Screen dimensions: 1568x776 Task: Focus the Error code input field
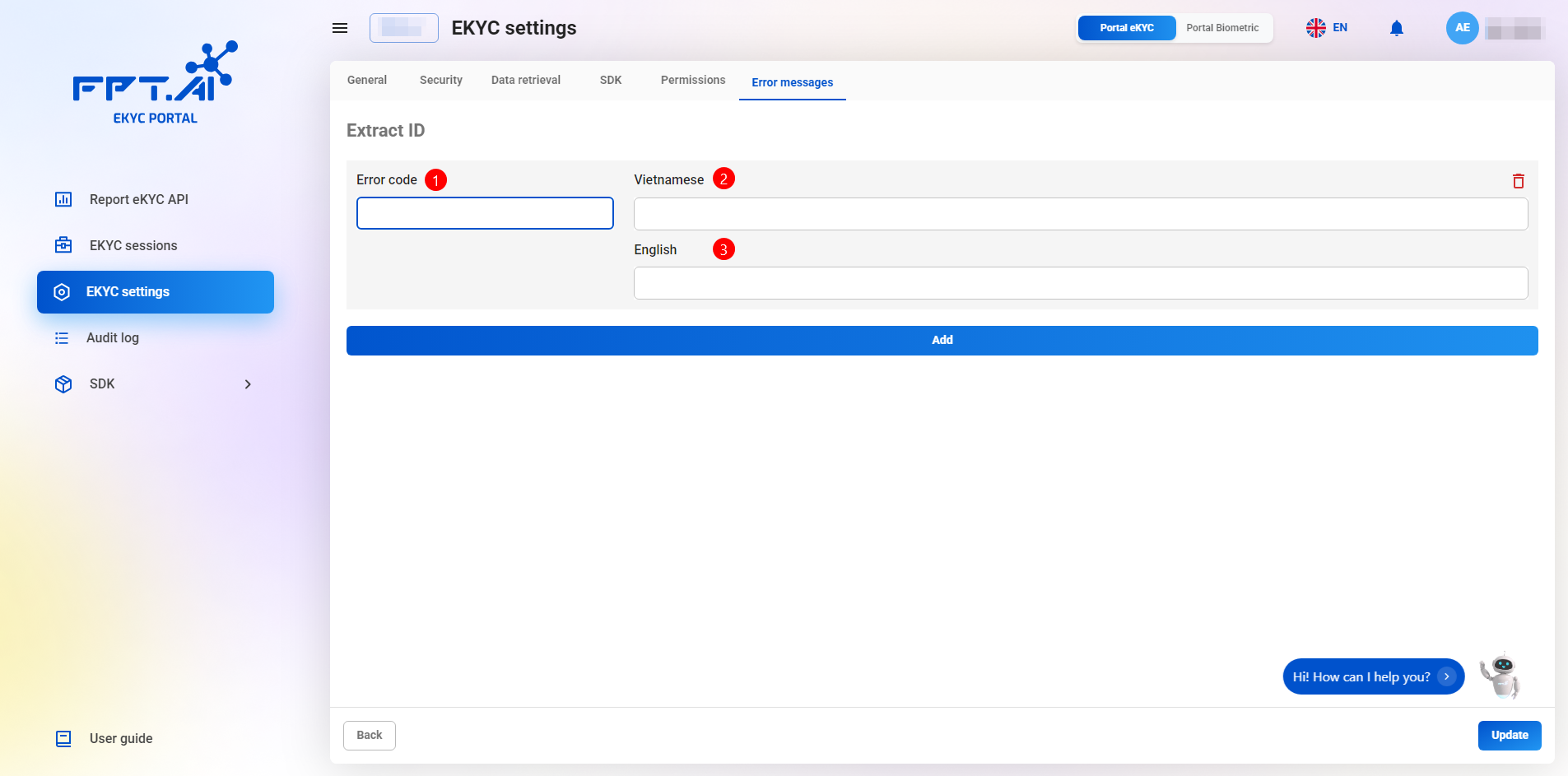click(485, 213)
